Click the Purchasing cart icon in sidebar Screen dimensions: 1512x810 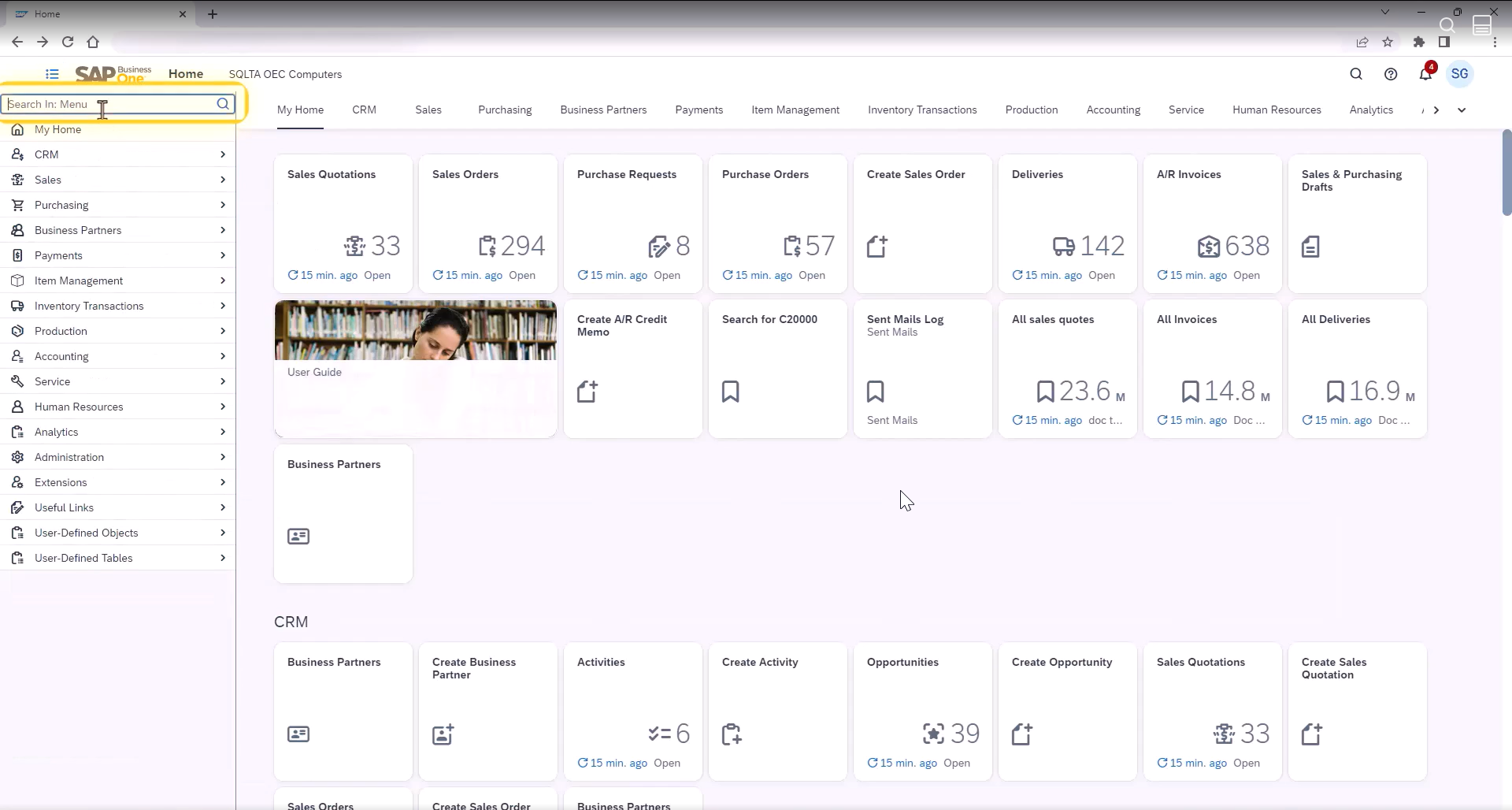[17, 205]
